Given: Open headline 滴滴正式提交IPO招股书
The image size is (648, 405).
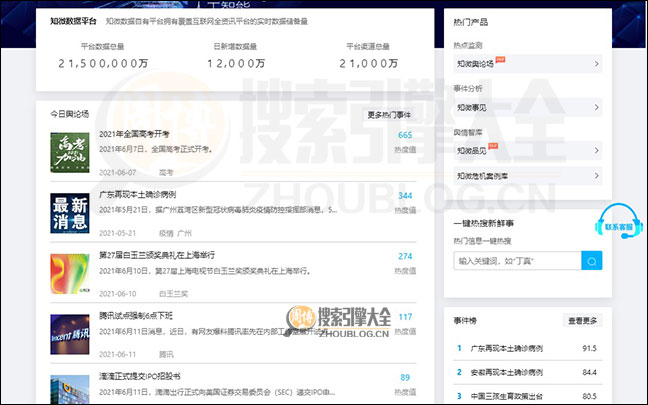Looking at the screenshot, I should tap(140, 376).
